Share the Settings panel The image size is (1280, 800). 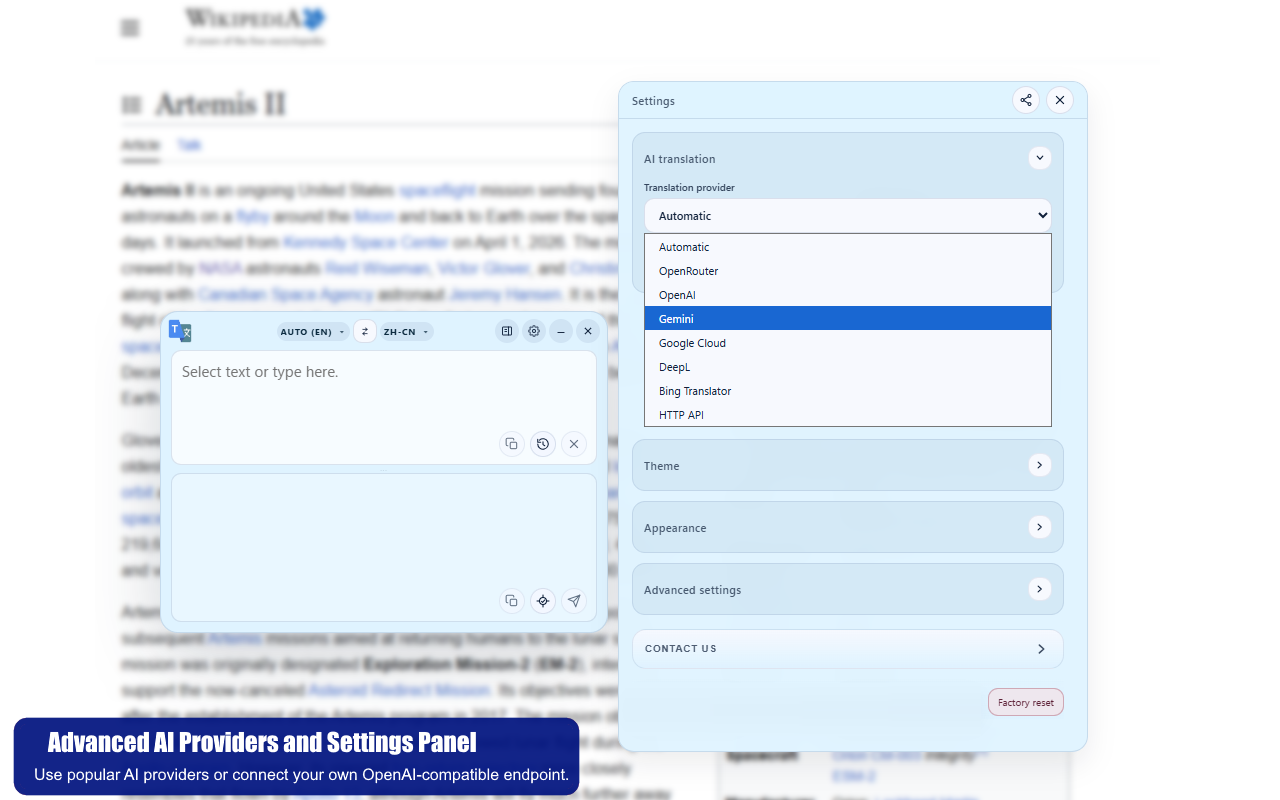(x=1025, y=100)
